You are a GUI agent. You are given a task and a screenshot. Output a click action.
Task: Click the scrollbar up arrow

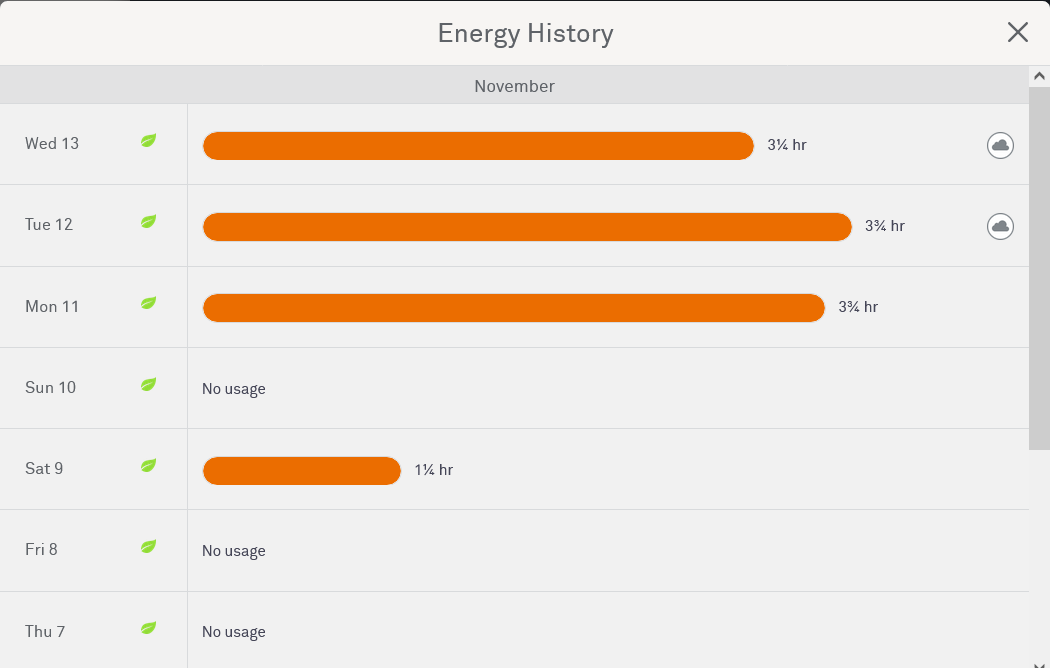[1039, 76]
